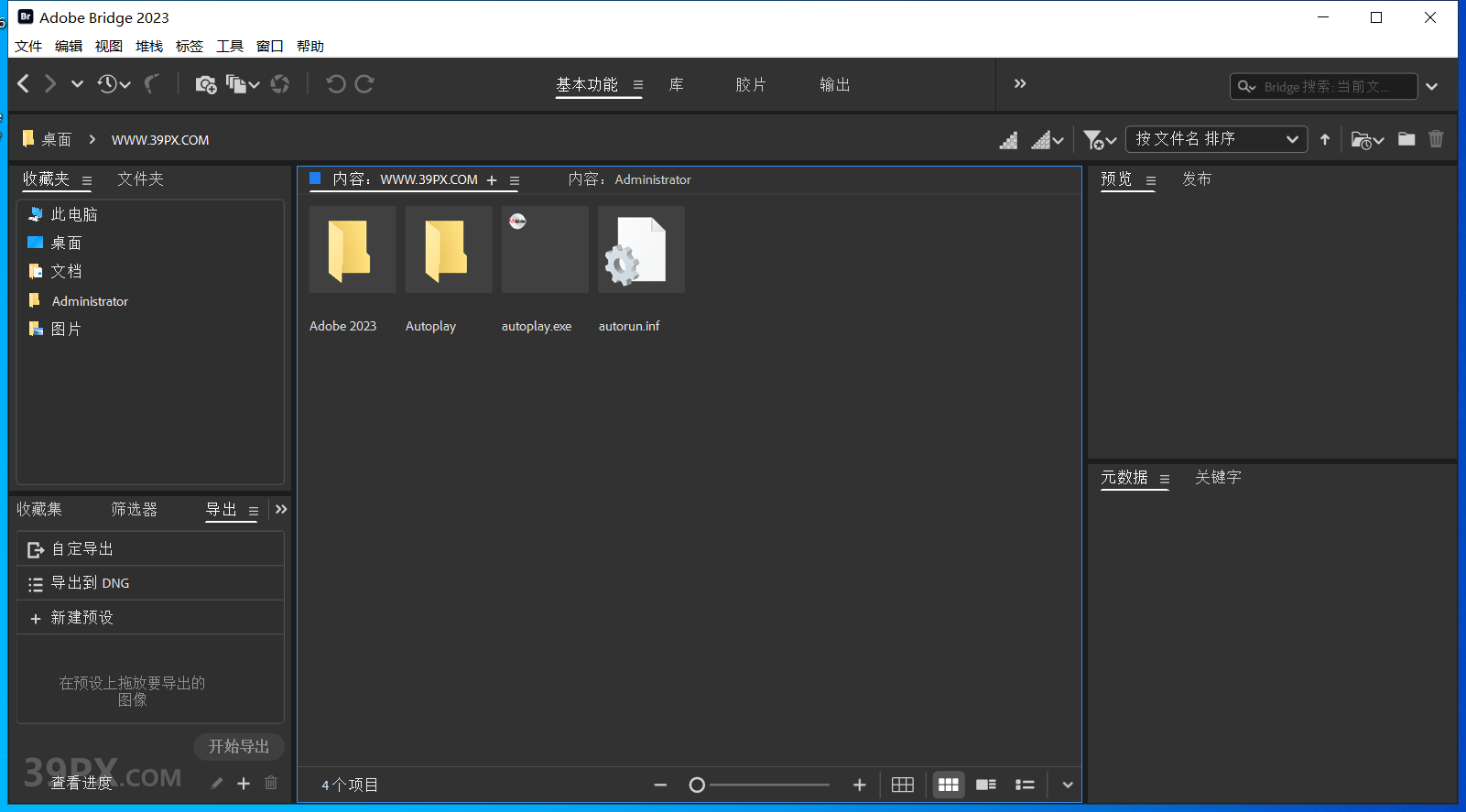Open the refine batch rename dropdown
This screenshot has width=1466, height=812.
pyautogui.click(x=243, y=84)
